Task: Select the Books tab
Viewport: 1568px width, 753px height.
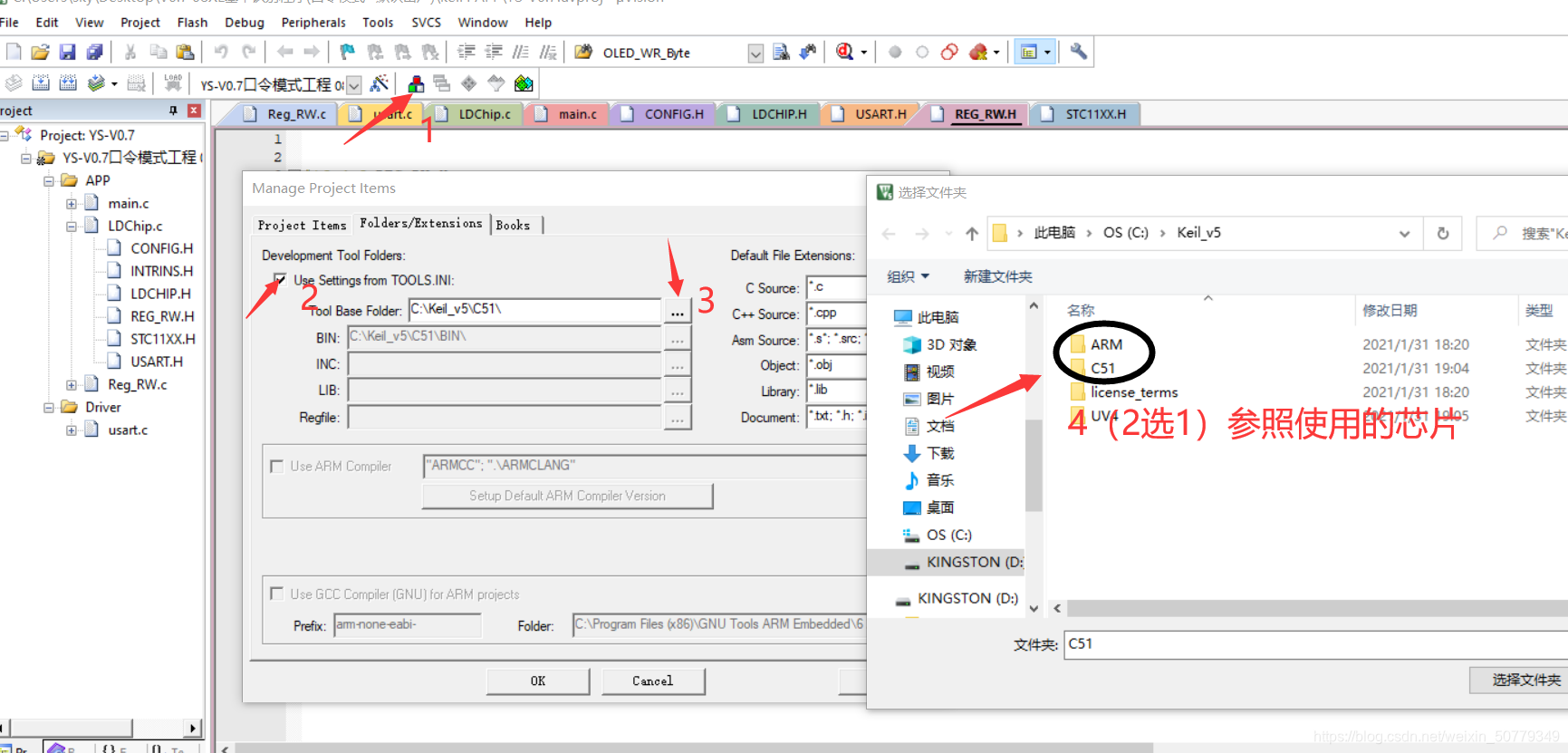Action: [513, 225]
